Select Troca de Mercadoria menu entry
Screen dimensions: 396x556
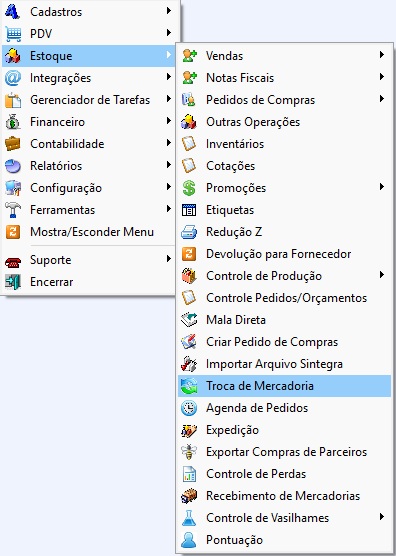point(284,386)
